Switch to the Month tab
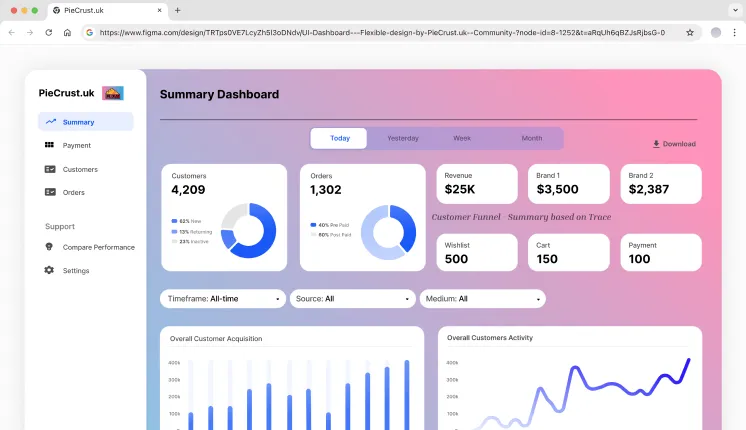746x430 pixels. pos(532,138)
